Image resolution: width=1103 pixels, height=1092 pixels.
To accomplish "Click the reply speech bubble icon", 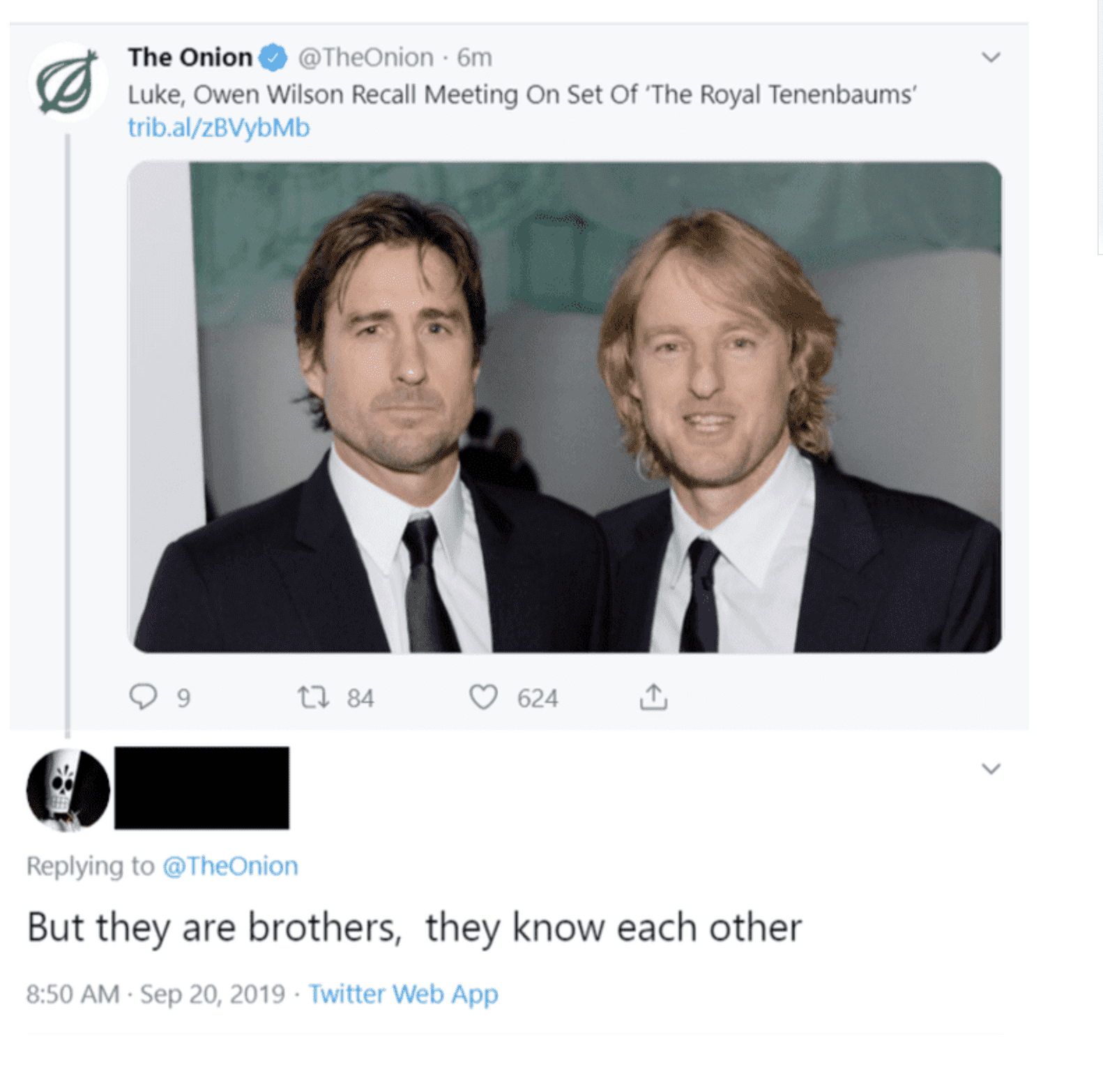I will pyautogui.click(x=143, y=697).
